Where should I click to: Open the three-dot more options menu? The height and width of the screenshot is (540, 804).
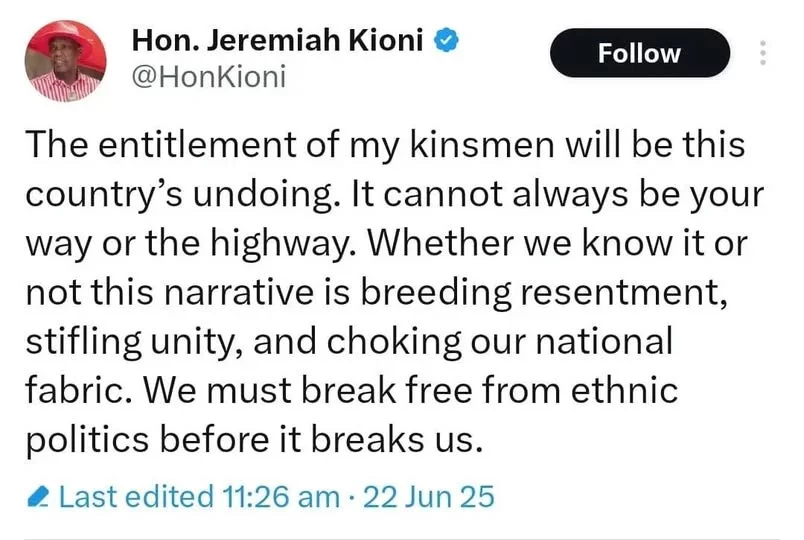(763, 53)
